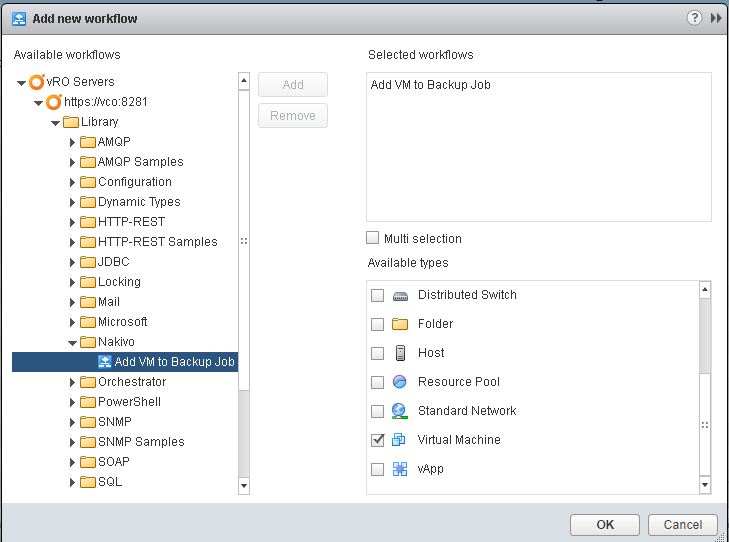729x542 pixels.
Task: Click the JDBC folder icon
Action: point(87,262)
